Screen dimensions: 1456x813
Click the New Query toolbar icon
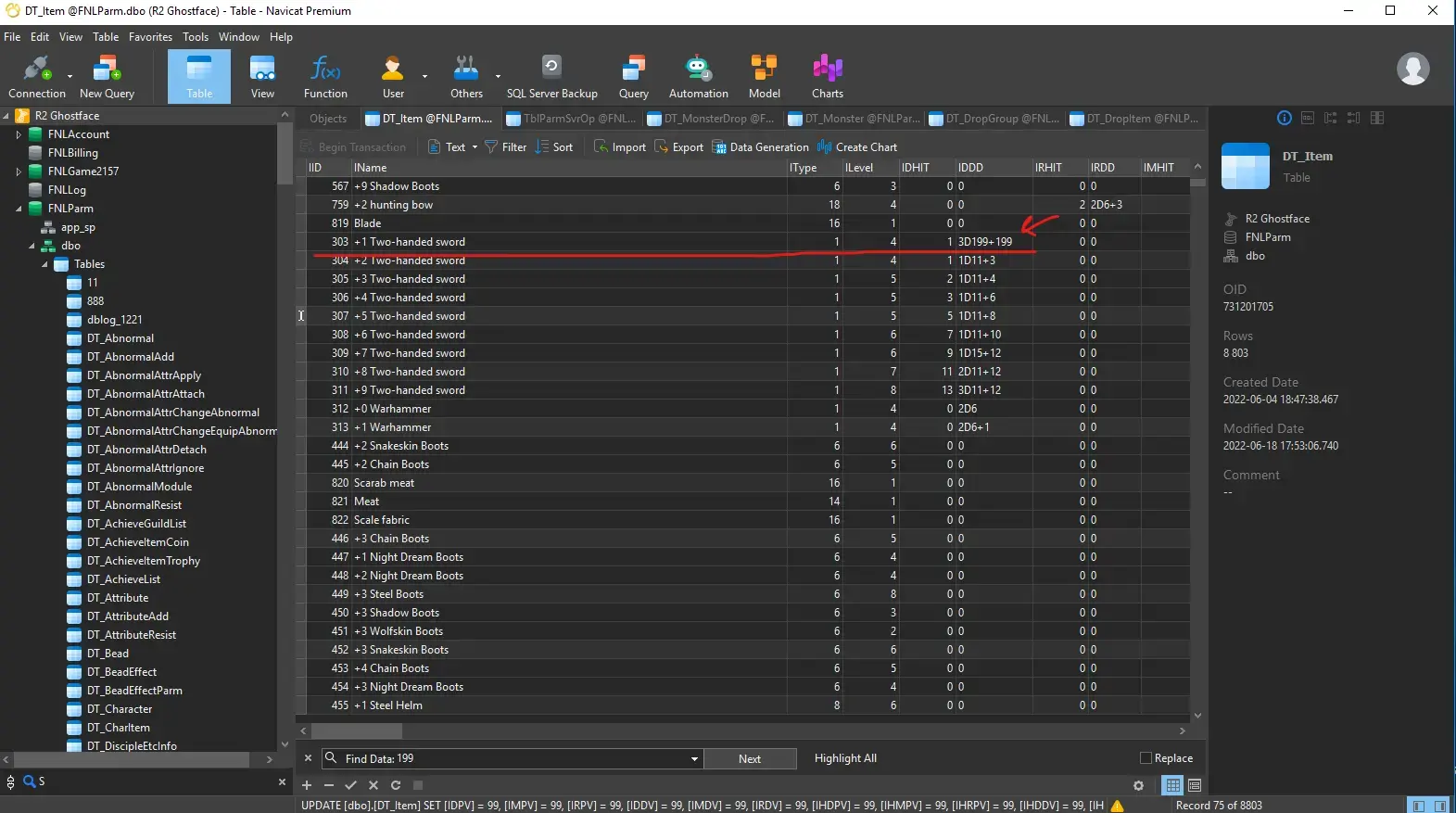click(107, 76)
